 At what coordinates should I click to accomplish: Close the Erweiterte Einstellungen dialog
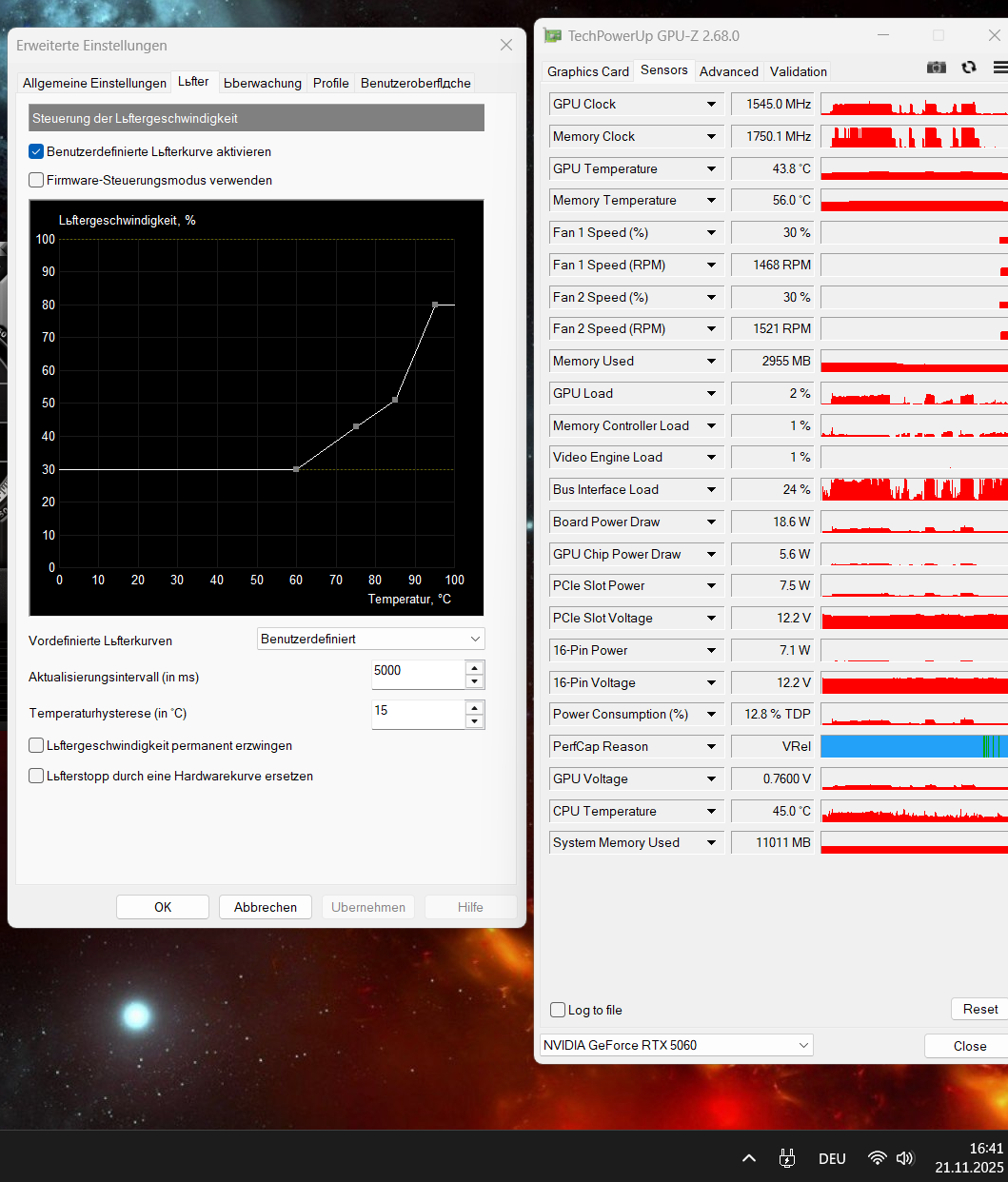506,45
